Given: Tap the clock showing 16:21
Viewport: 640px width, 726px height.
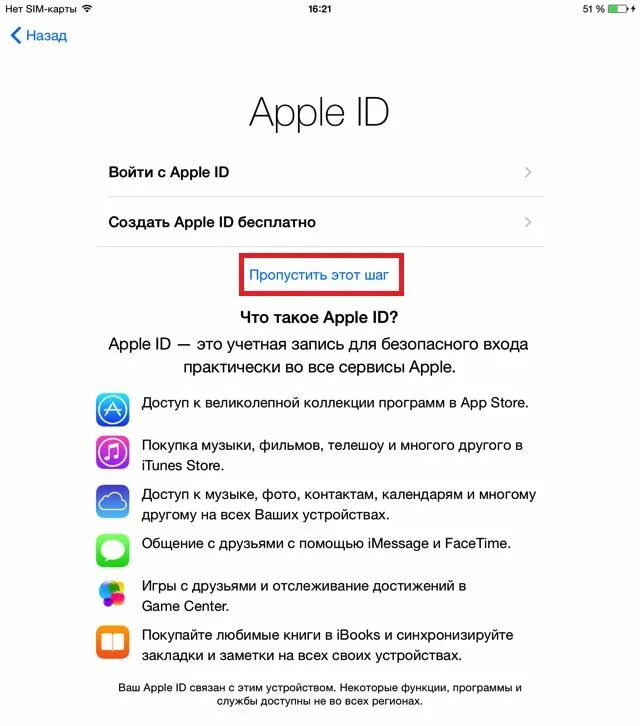Looking at the screenshot, I should (x=320, y=9).
